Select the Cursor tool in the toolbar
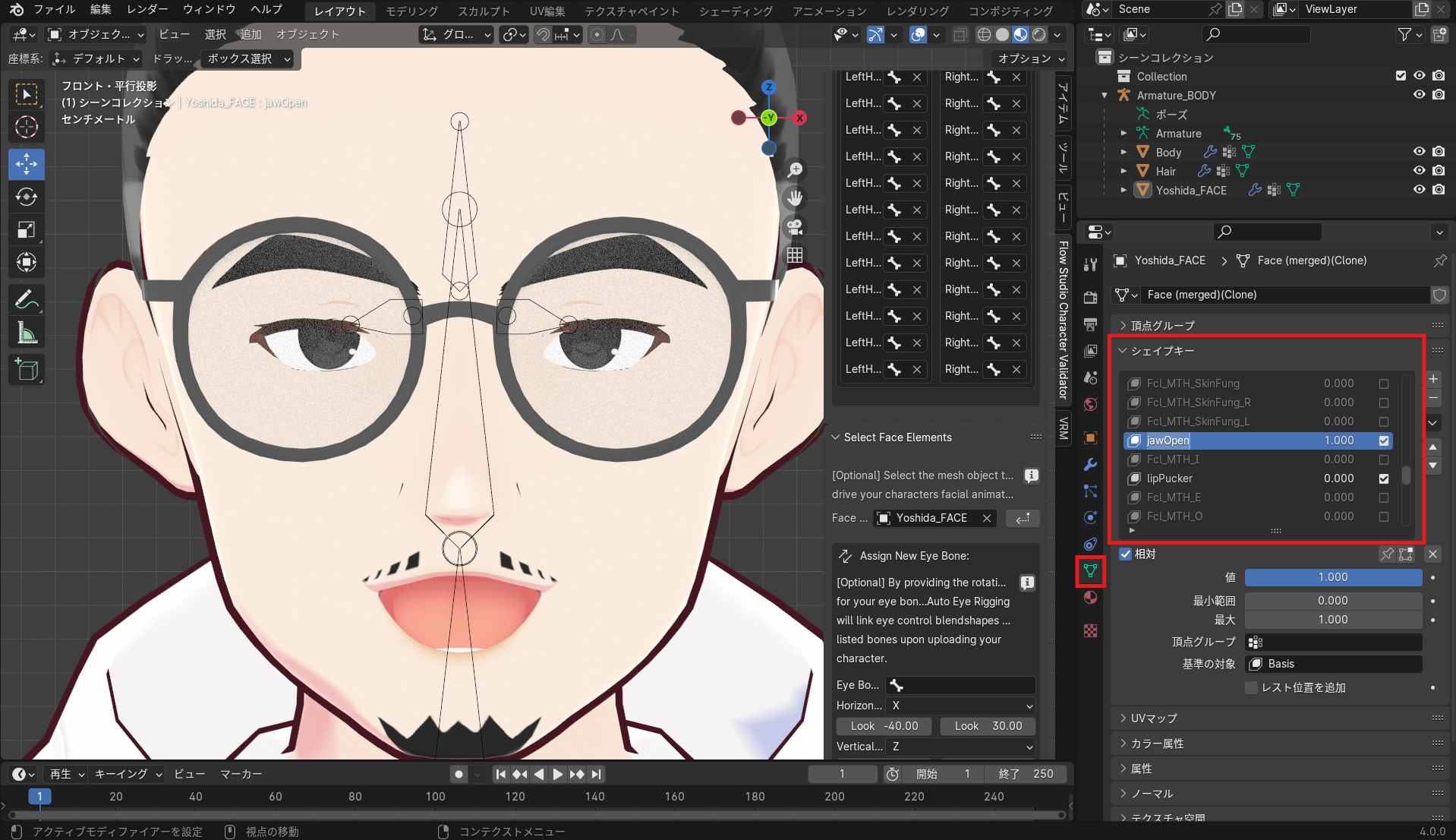The image size is (1456, 840). click(27, 128)
